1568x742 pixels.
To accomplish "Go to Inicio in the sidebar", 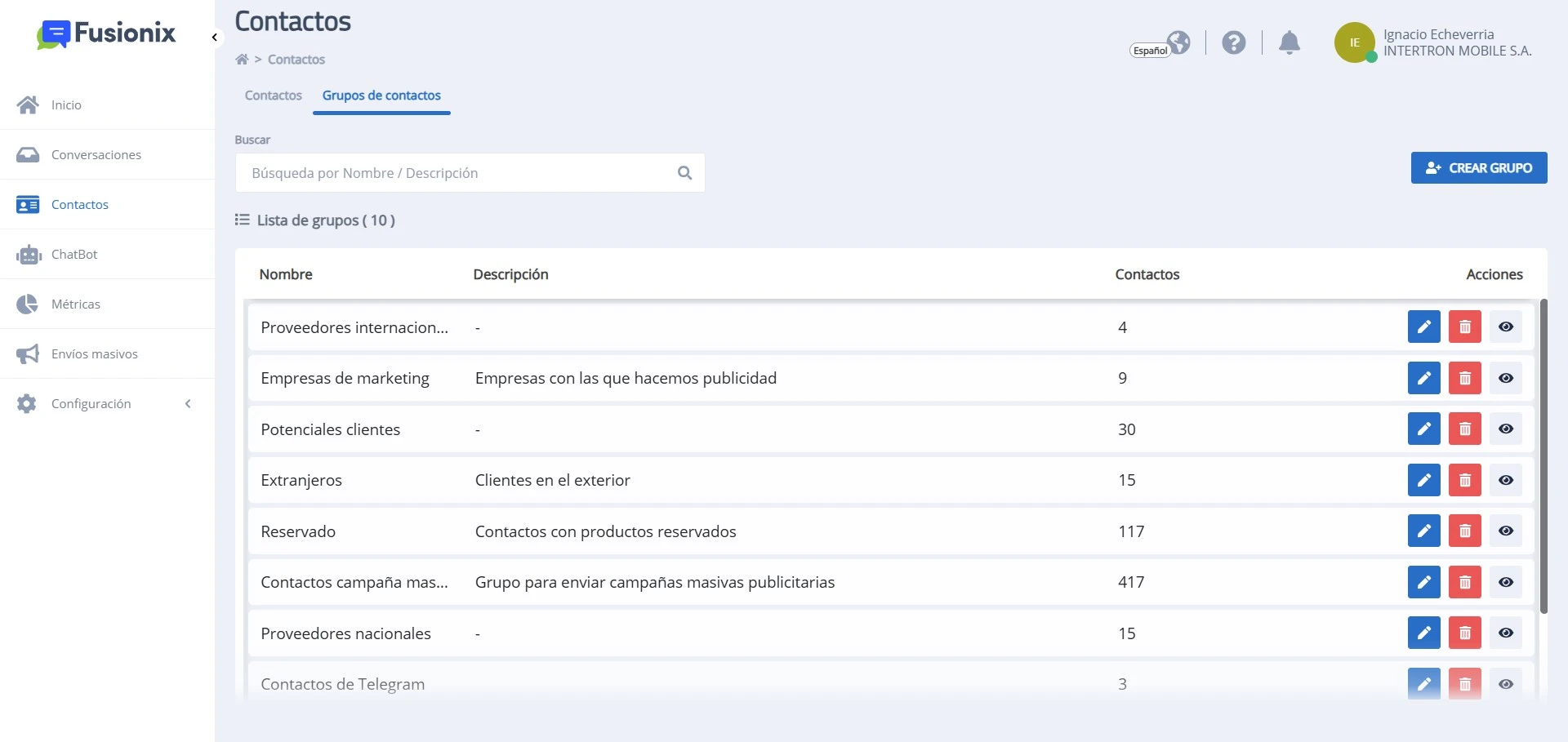I will pyautogui.click(x=107, y=105).
